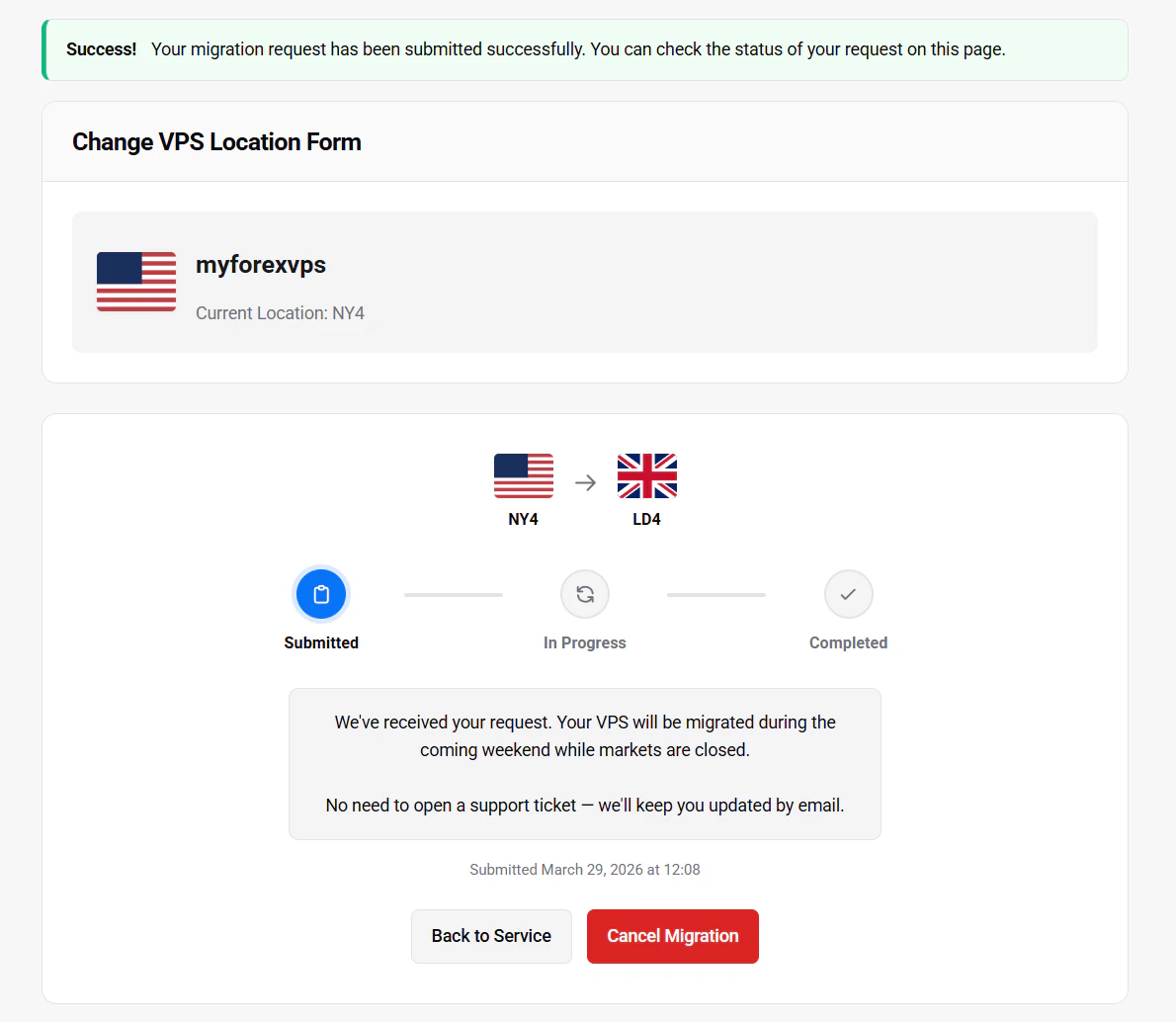Expand the myforexvps service panel
The image size is (1176, 1022).
pos(585,282)
